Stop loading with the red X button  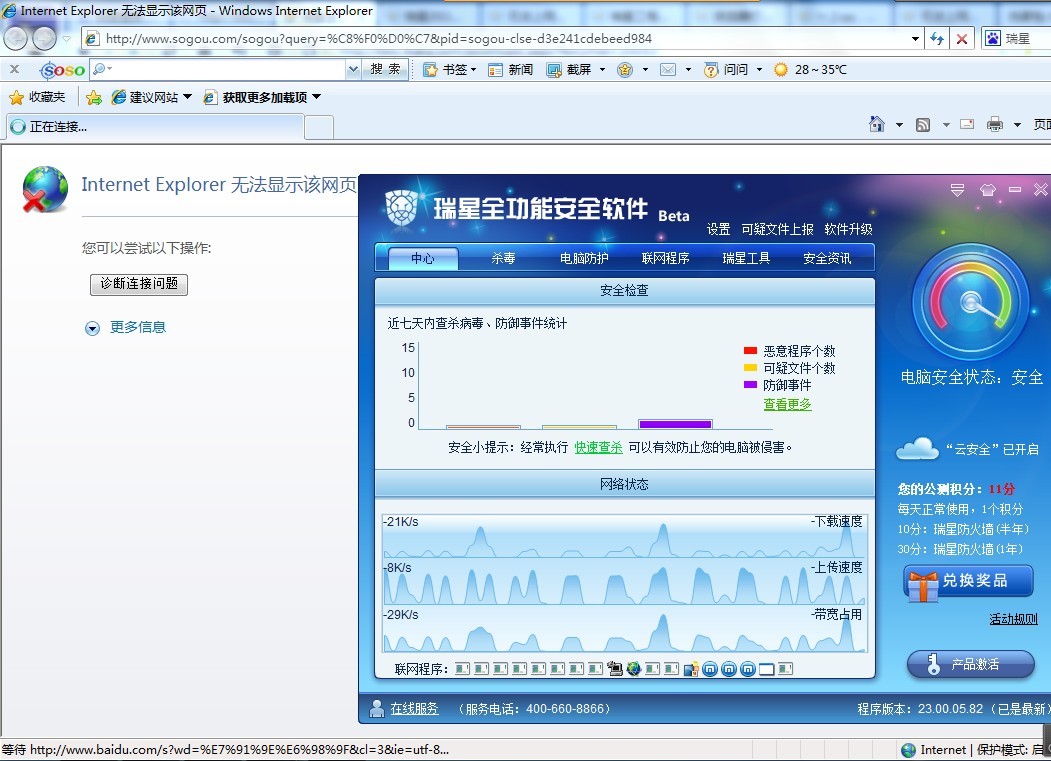pyautogui.click(x=961, y=39)
